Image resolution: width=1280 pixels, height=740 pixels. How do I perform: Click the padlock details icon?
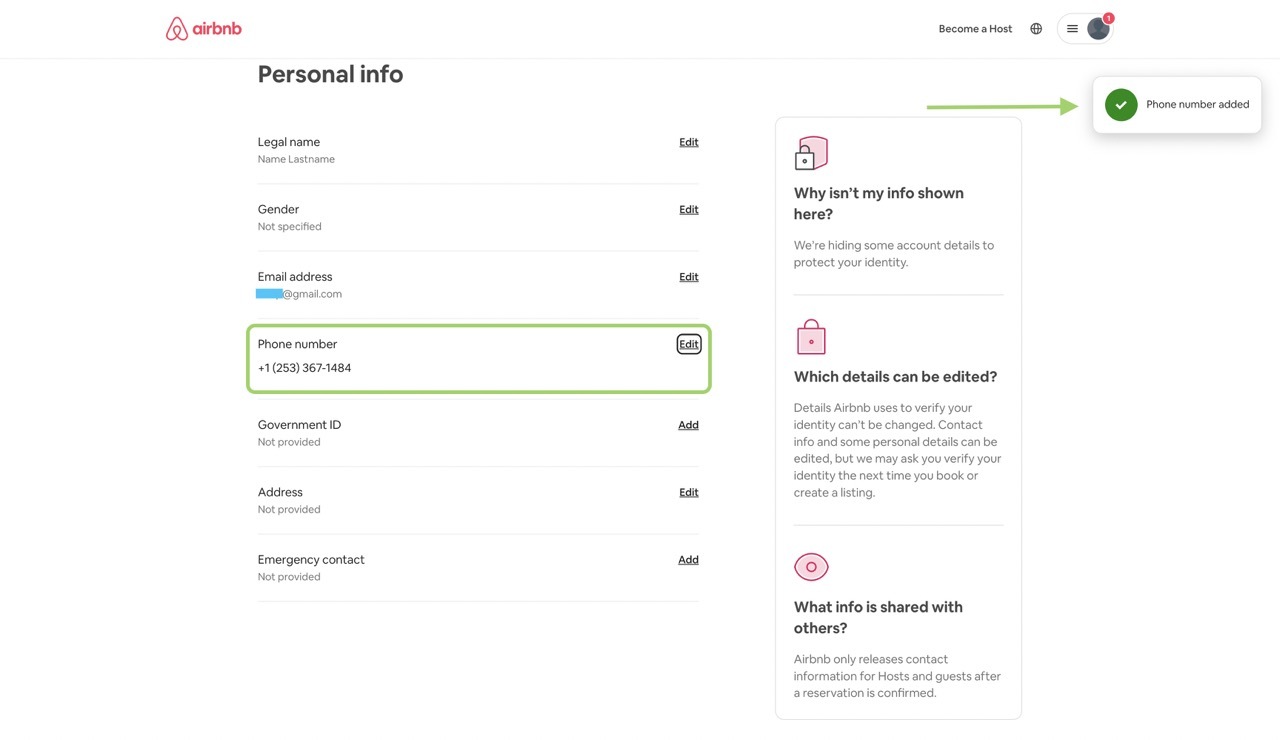point(811,337)
